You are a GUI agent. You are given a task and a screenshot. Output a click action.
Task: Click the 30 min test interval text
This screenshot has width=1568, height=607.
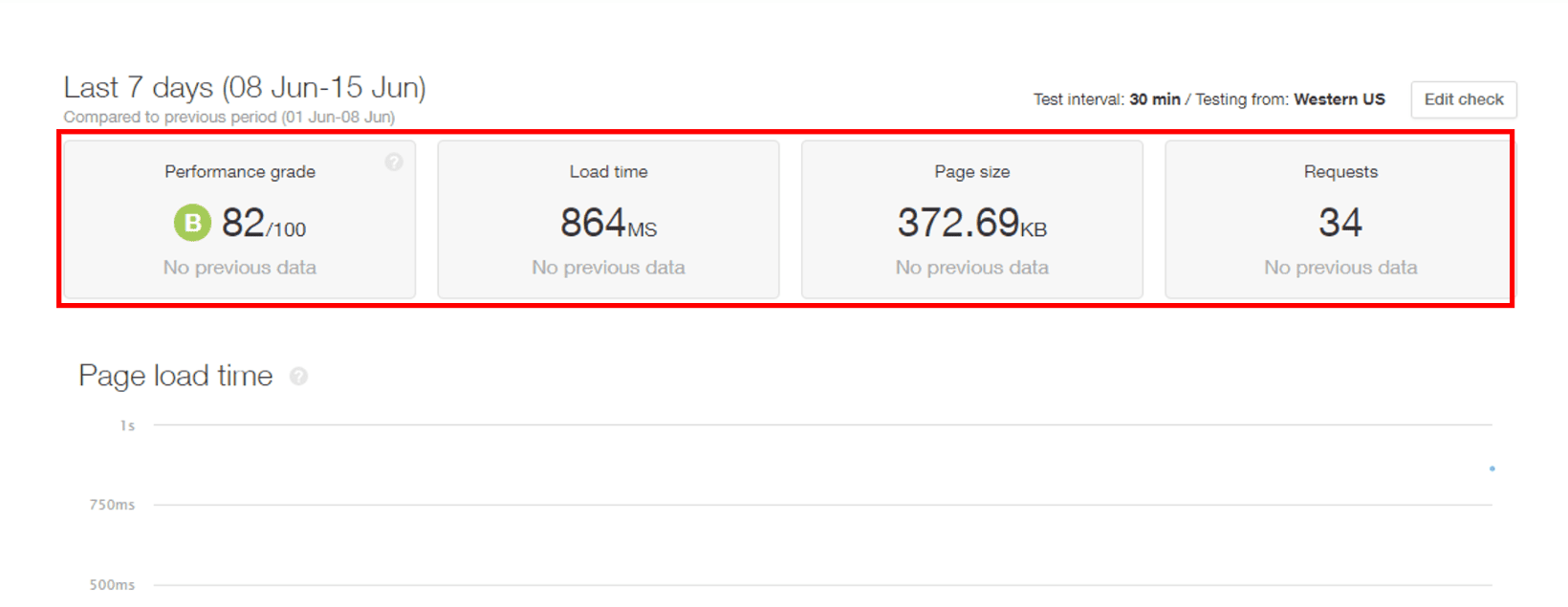point(1154,99)
